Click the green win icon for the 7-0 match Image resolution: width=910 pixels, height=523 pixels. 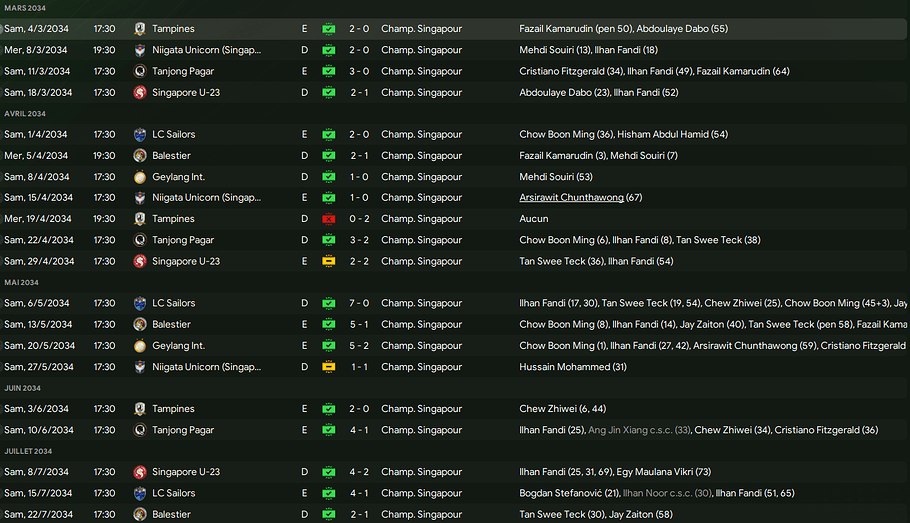point(328,303)
